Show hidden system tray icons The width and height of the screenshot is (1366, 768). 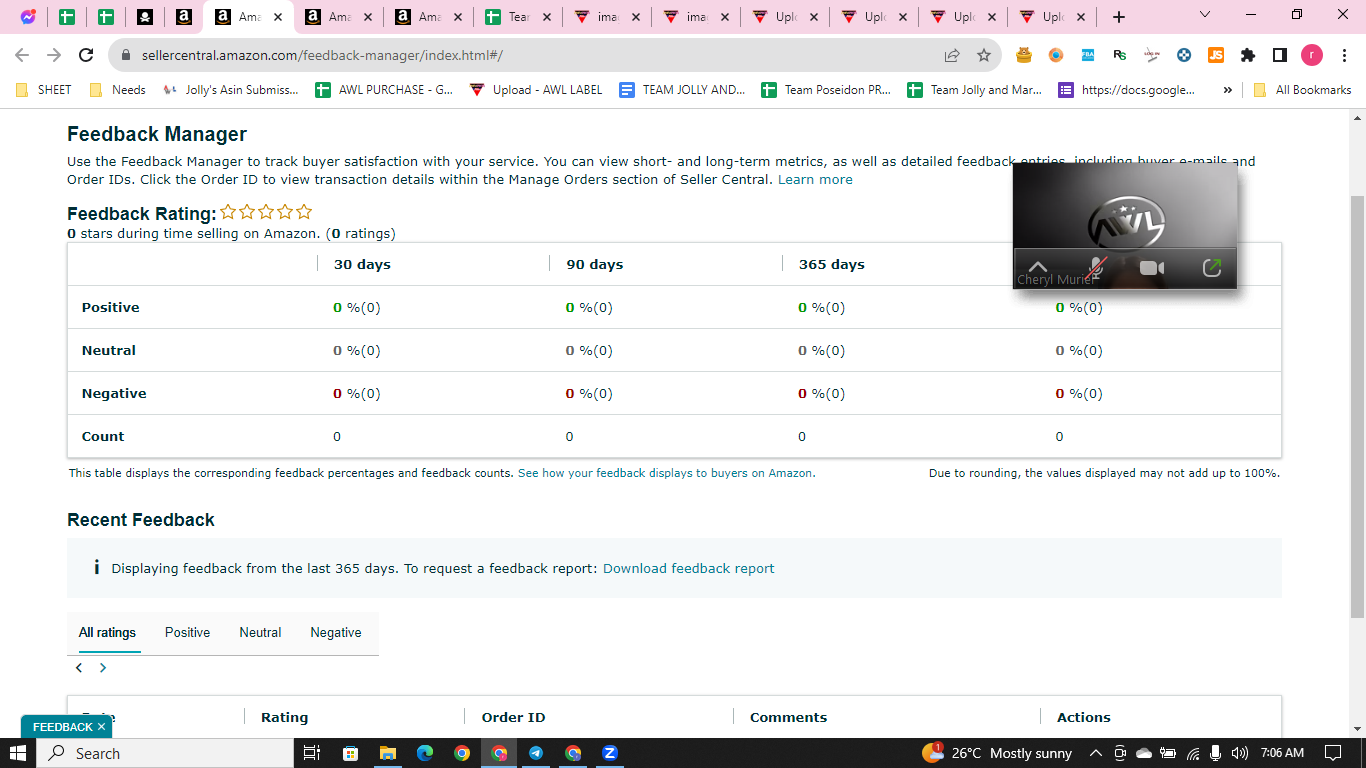(1096, 753)
